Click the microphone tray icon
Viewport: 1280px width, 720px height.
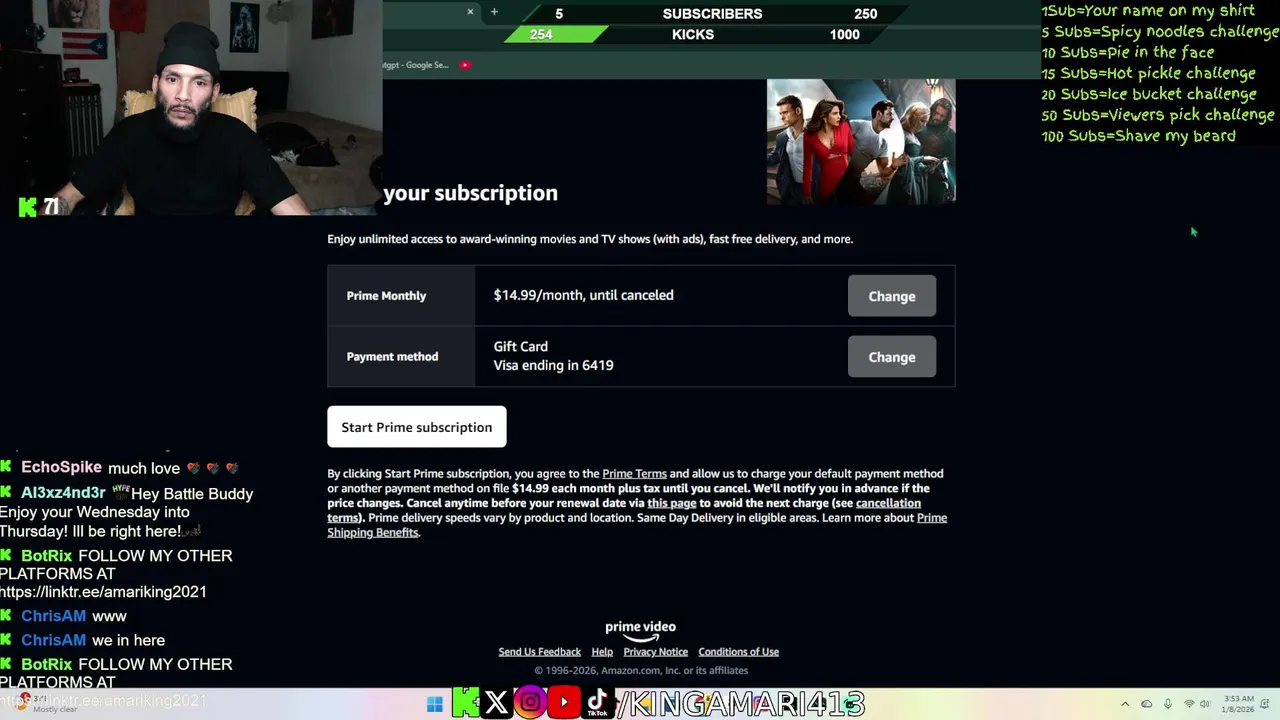click(1168, 705)
